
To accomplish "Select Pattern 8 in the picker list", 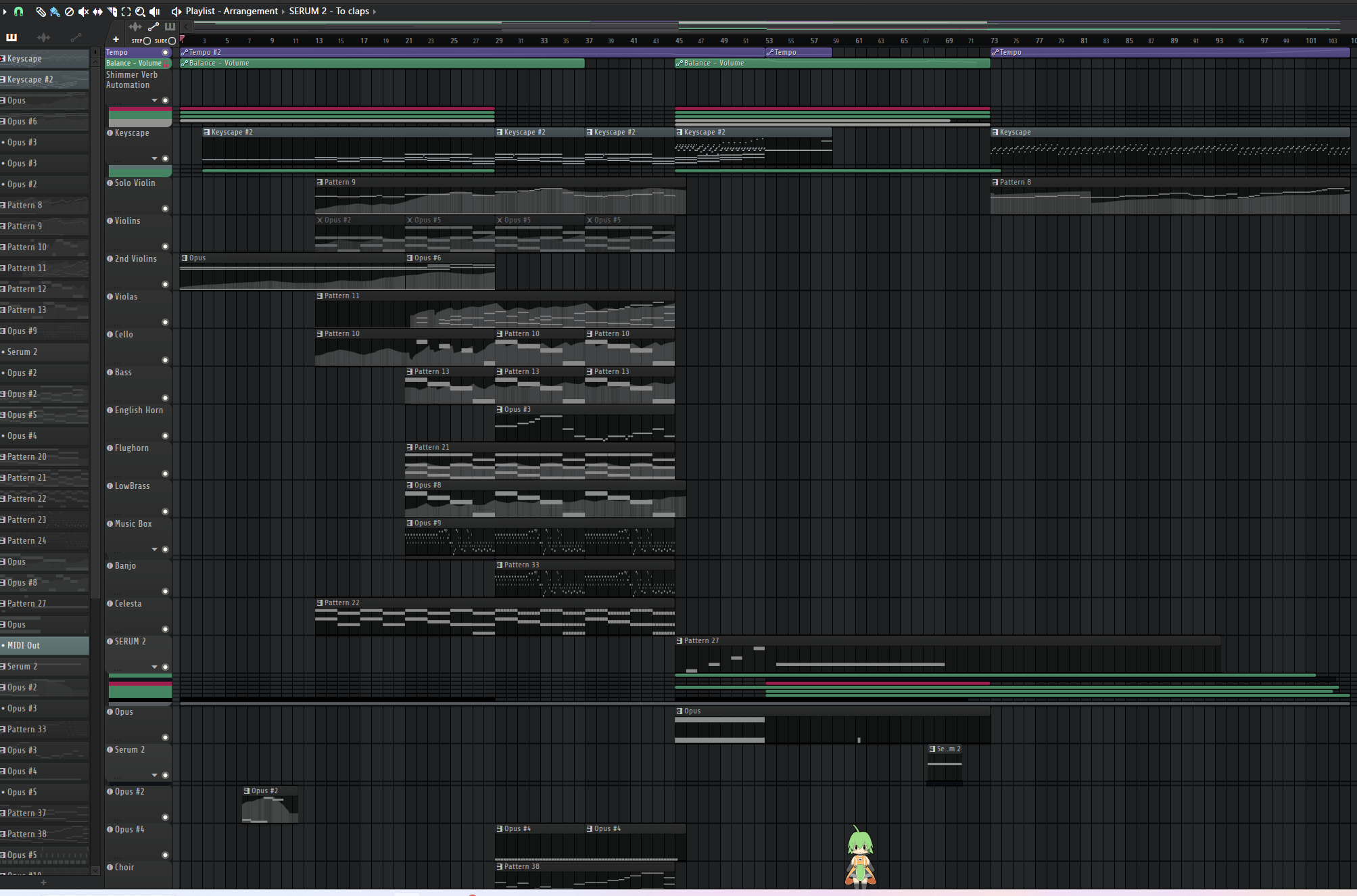I will coord(45,205).
